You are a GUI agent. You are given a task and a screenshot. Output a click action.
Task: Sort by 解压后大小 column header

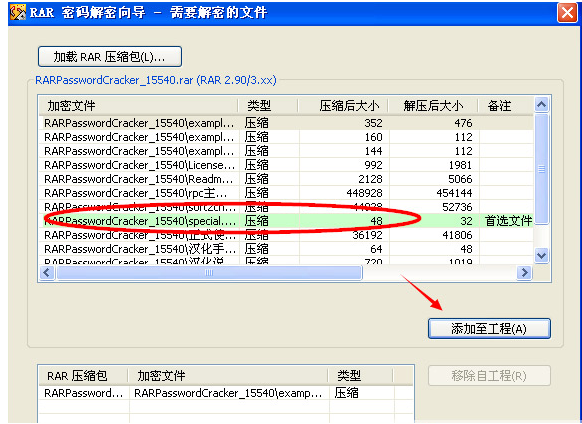click(x=433, y=106)
